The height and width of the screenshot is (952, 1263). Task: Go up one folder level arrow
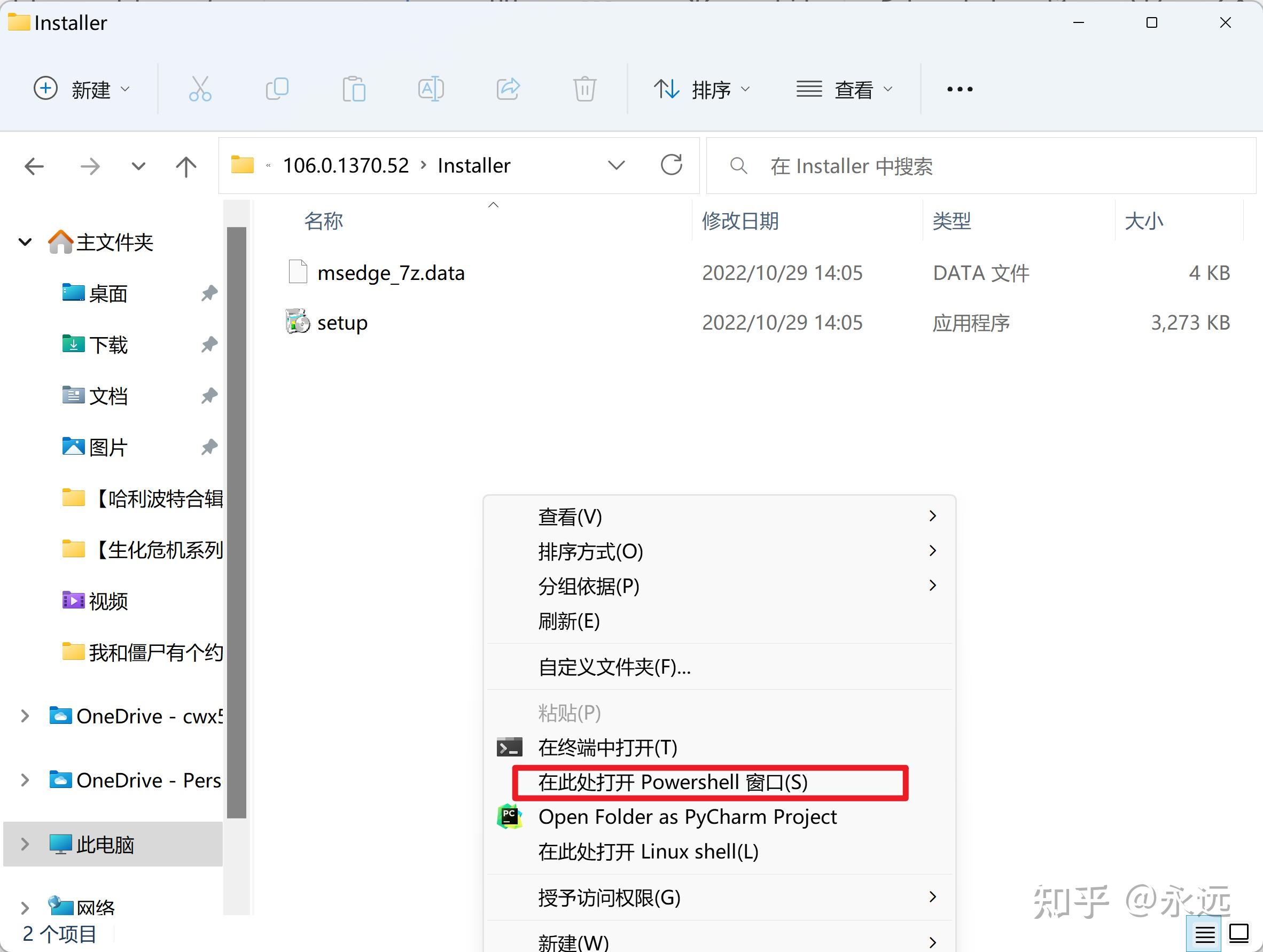click(185, 167)
